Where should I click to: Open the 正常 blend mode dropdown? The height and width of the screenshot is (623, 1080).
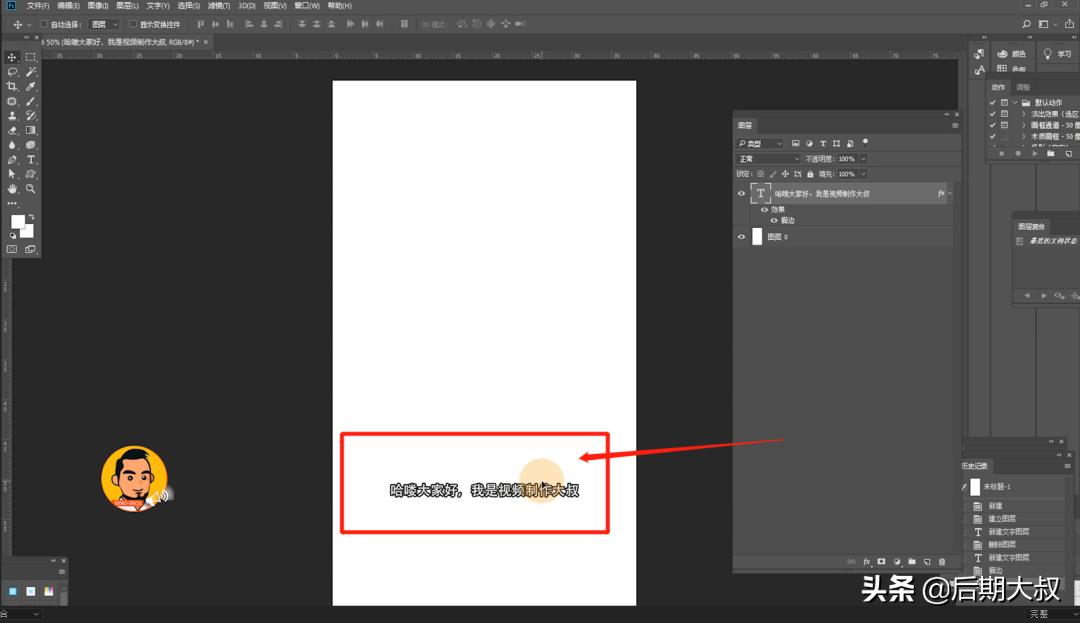tap(768, 159)
